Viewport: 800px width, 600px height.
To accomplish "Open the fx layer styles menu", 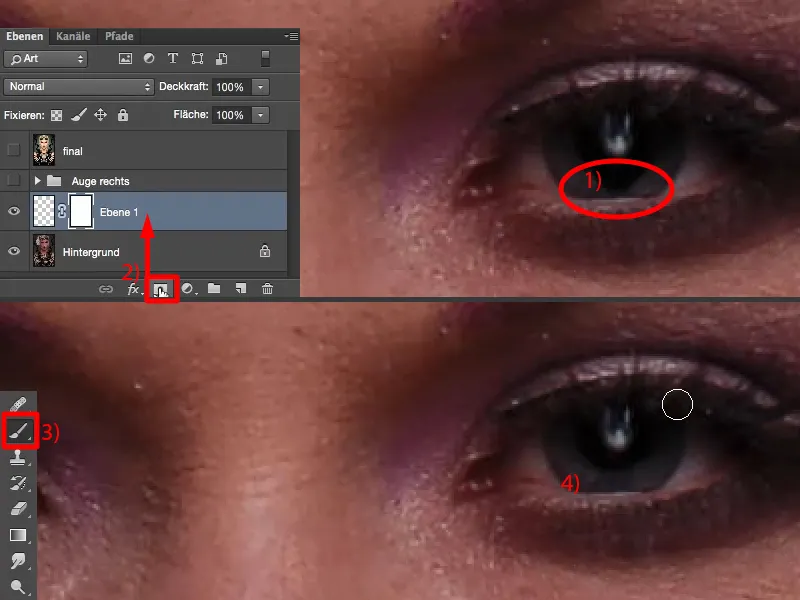I will point(135,288).
